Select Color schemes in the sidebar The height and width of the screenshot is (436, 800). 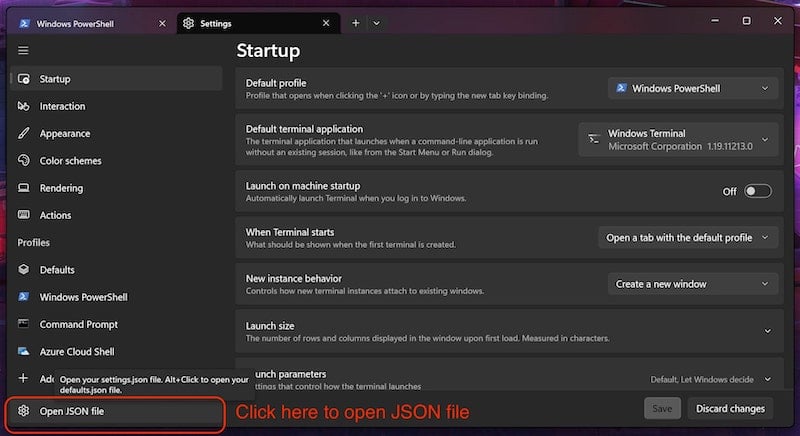pyautogui.click(x=116, y=161)
